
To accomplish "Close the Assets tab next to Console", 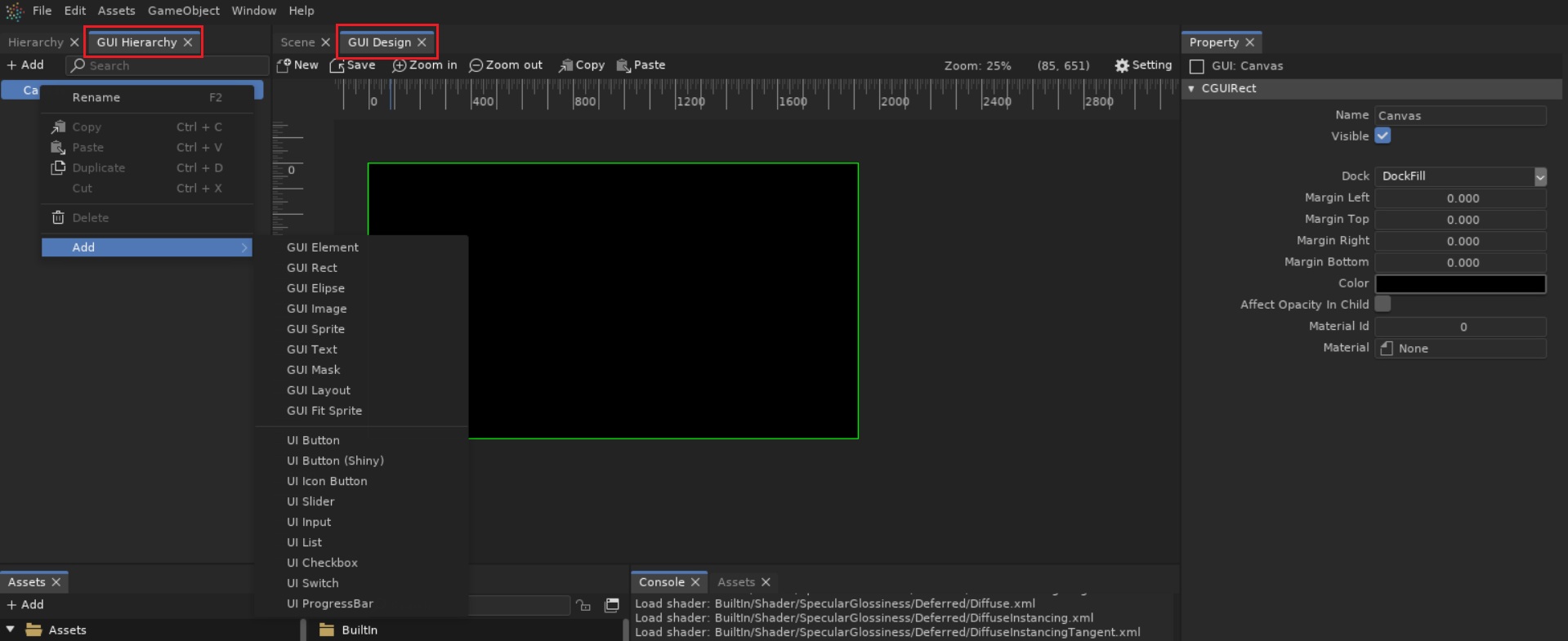I will coord(766,582).
